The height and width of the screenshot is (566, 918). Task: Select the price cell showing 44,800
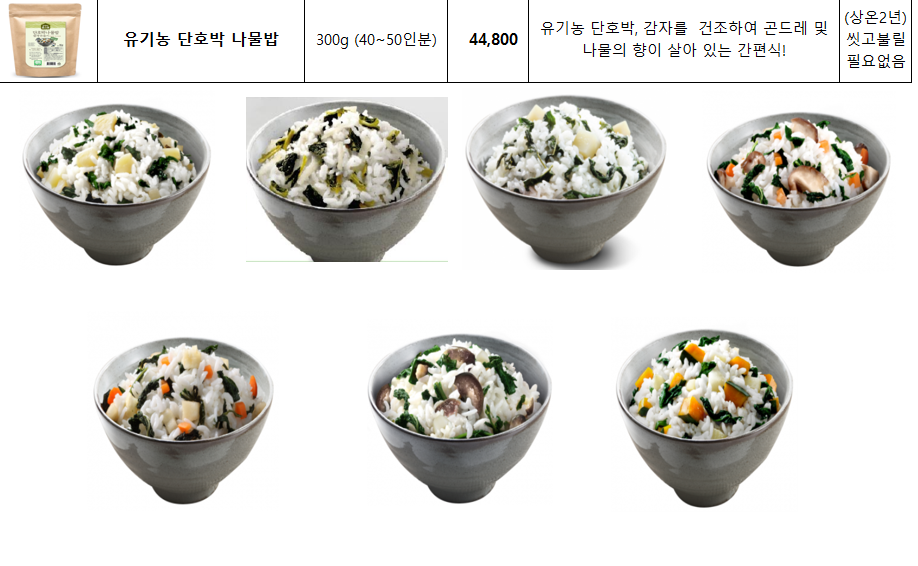point(488,40)
